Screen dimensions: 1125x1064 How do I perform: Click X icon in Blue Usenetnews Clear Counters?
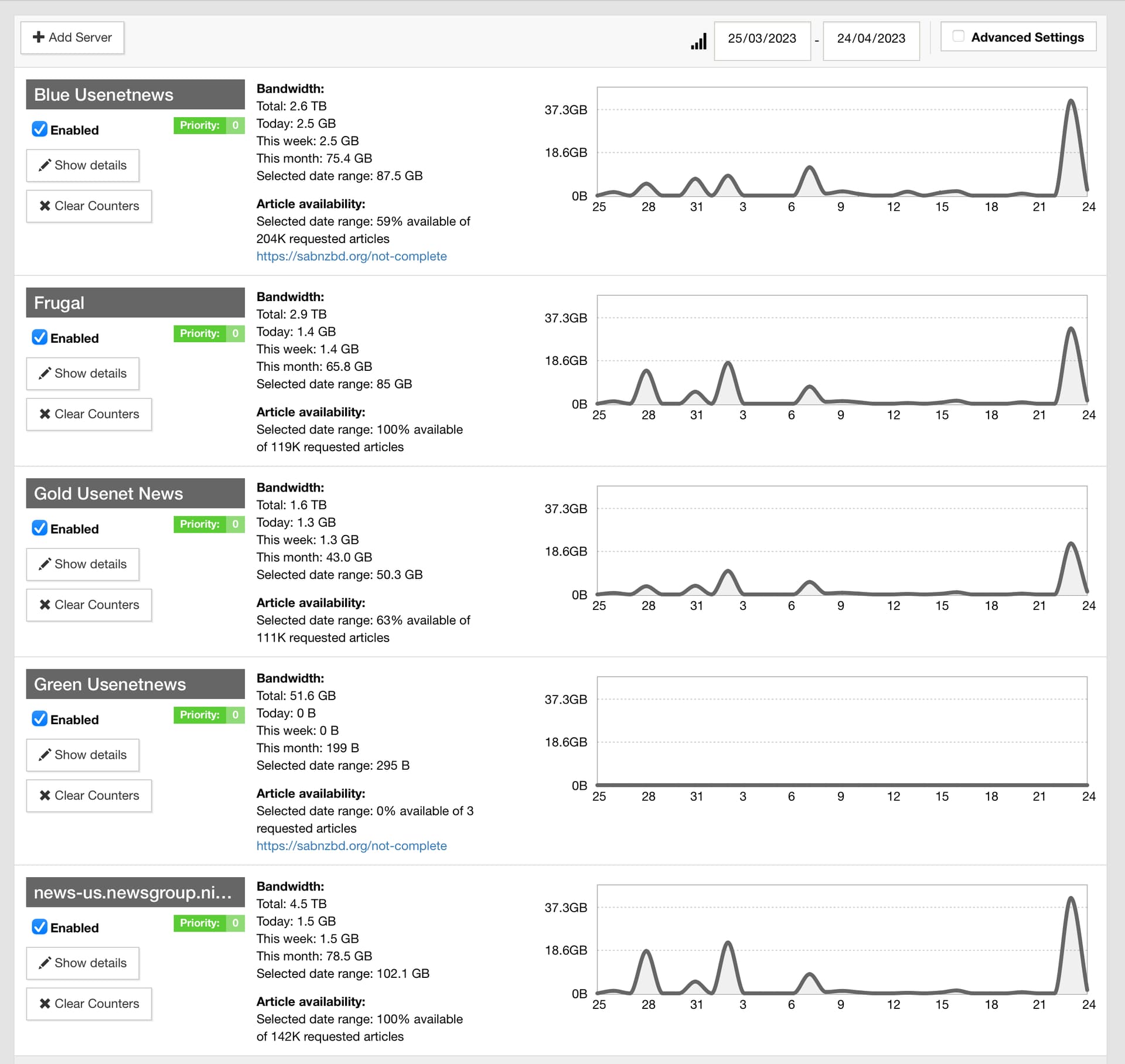(x=45, y=206)
